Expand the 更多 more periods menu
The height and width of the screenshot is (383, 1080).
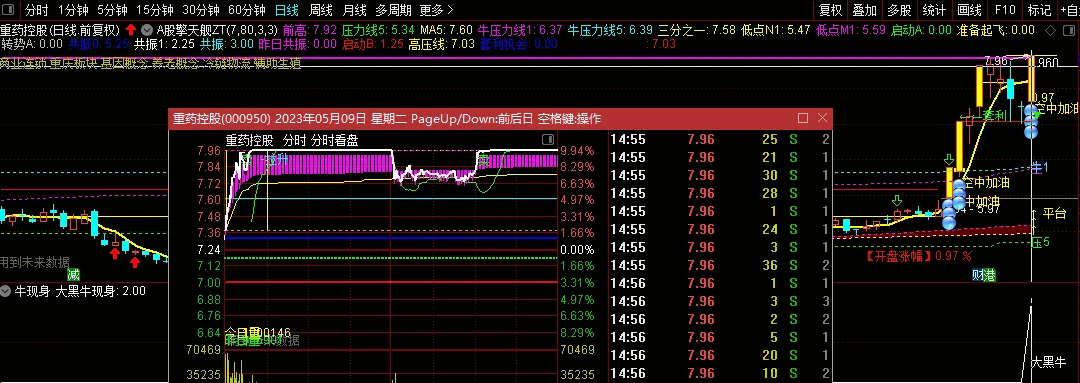click(x=437, y=10)
